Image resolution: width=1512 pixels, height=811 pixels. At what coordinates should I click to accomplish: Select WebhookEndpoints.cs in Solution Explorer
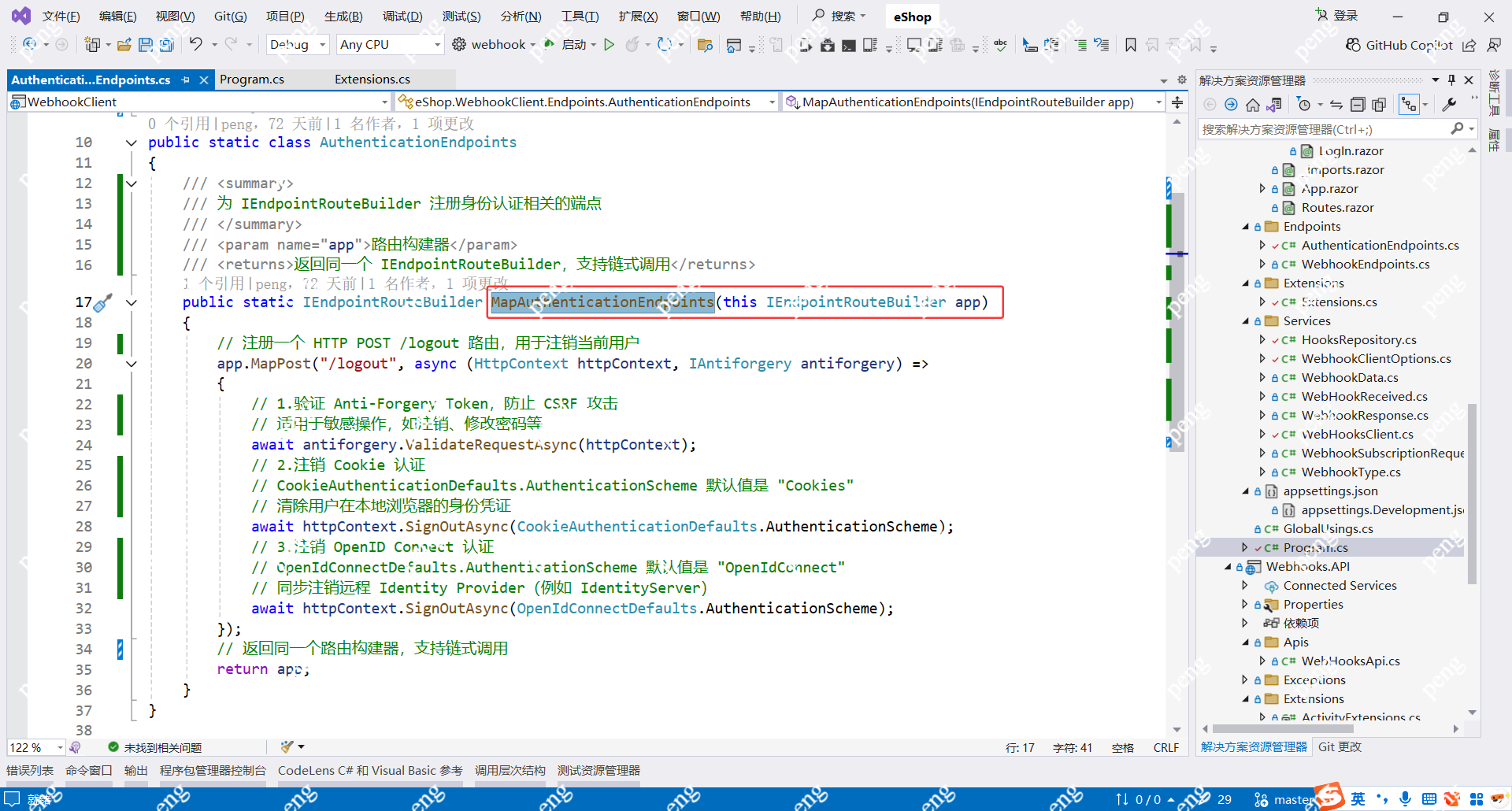point(1366,265)
